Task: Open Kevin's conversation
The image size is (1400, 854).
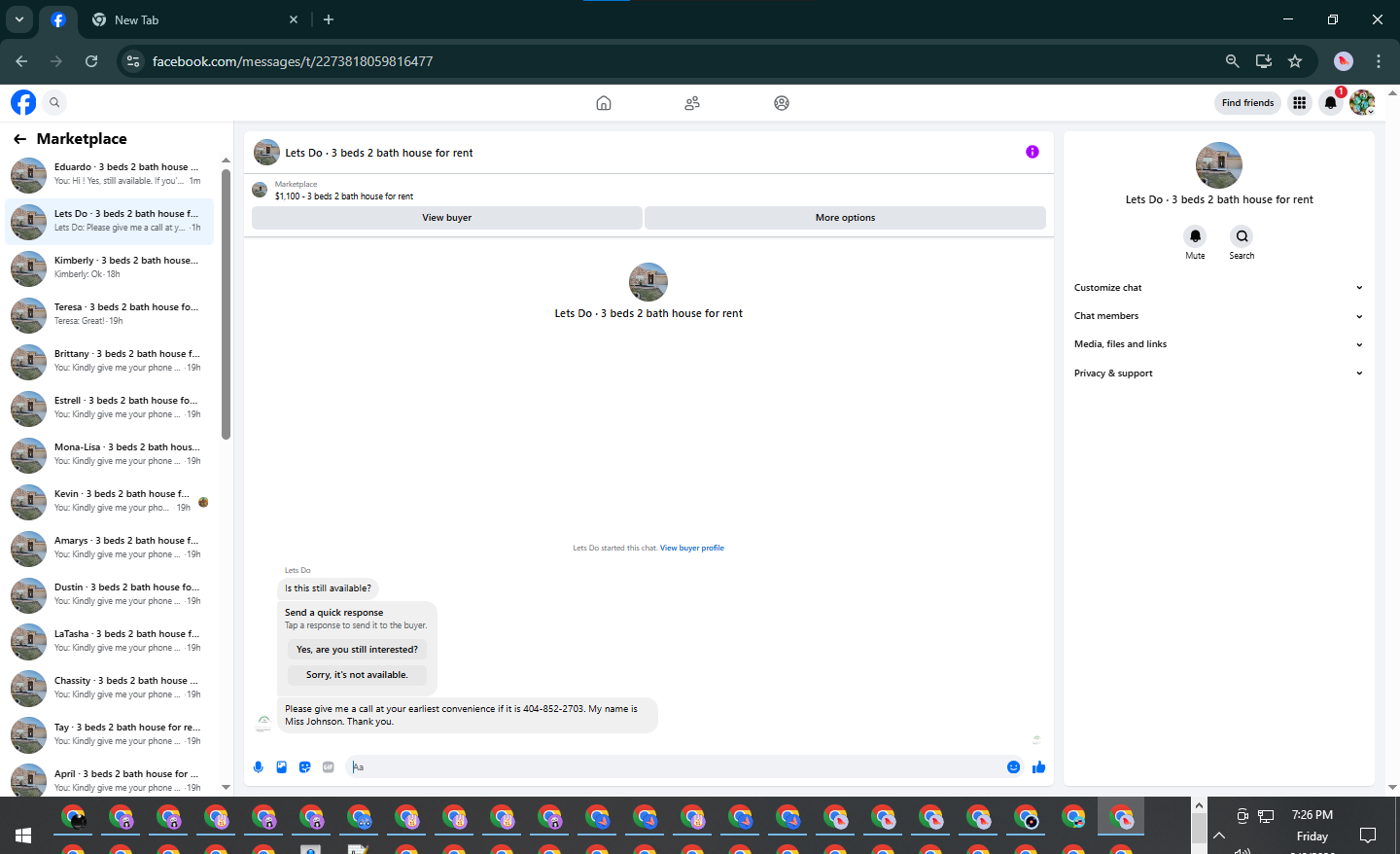Action: (x=109, y=501)
